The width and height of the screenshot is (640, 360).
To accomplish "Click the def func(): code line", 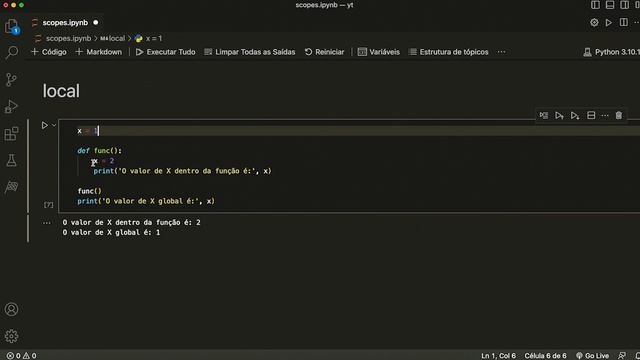I will 100,151.
